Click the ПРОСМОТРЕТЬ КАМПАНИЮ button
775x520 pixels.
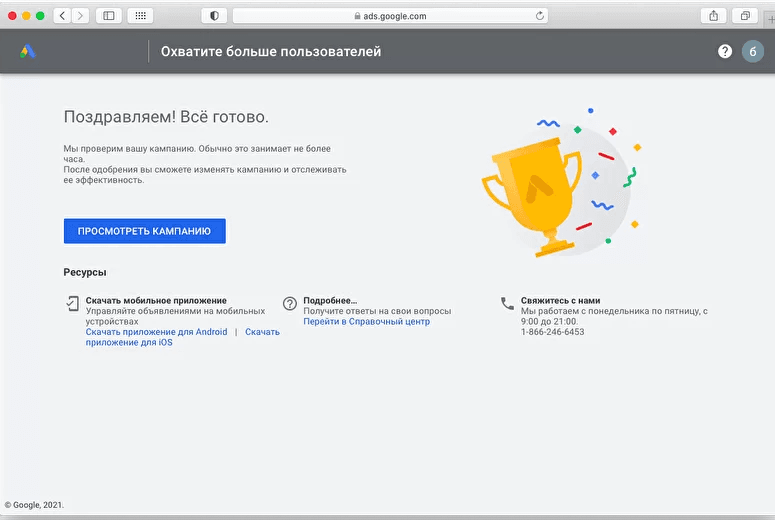(x=145, y=231)
